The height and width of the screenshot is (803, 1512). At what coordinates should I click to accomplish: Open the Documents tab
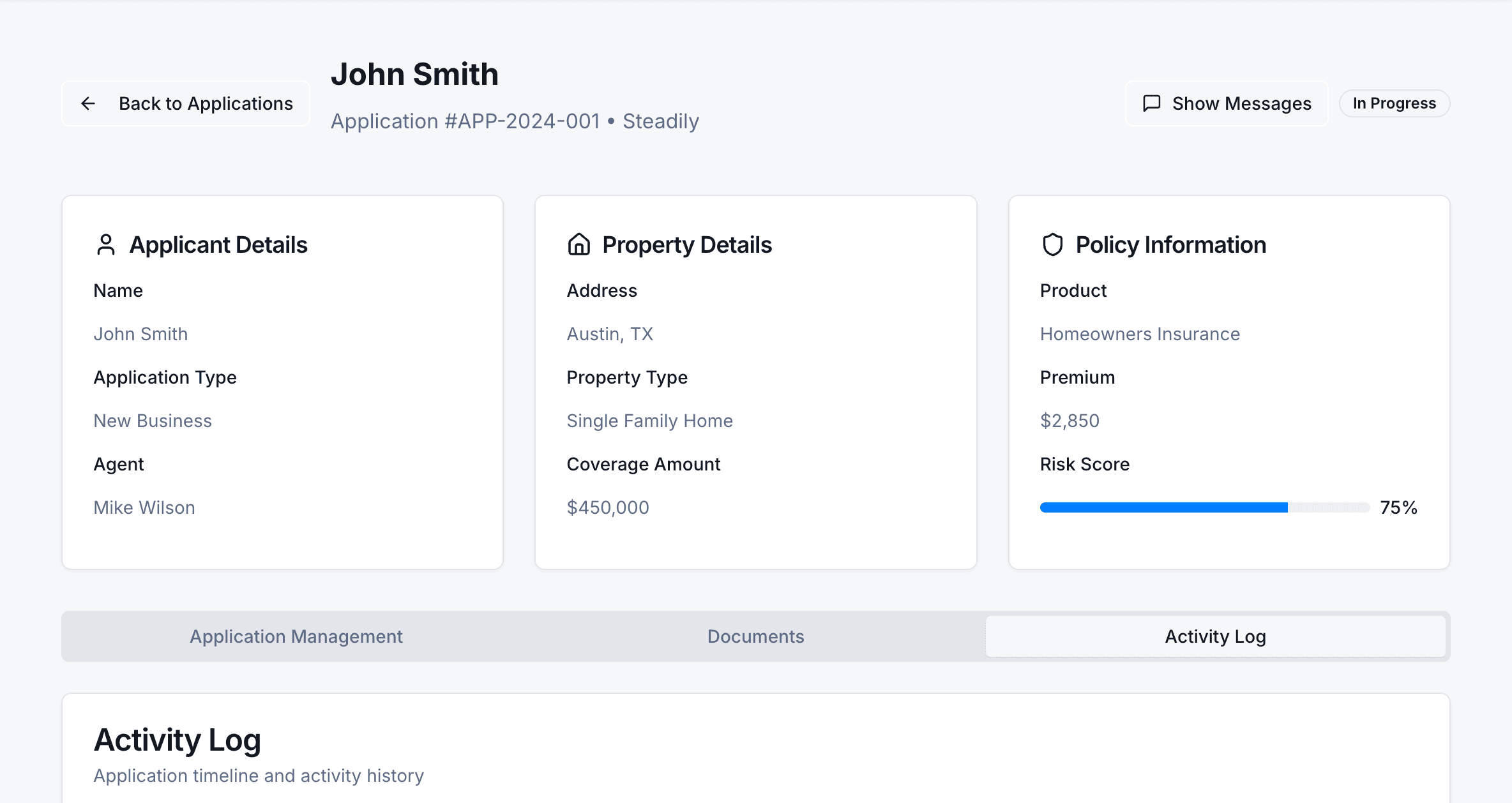(756, 636)
